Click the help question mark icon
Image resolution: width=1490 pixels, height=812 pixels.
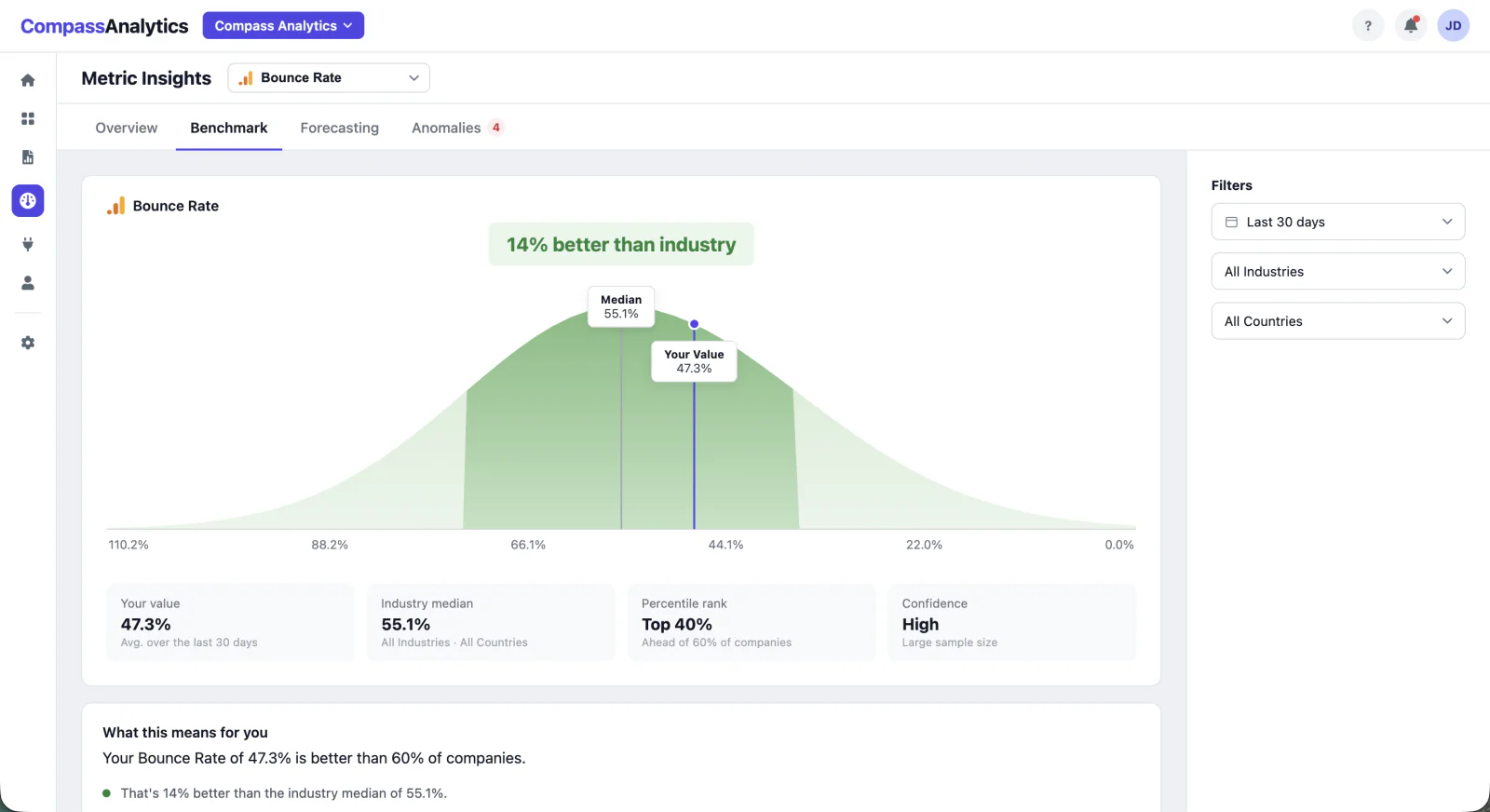point(1368,26)
